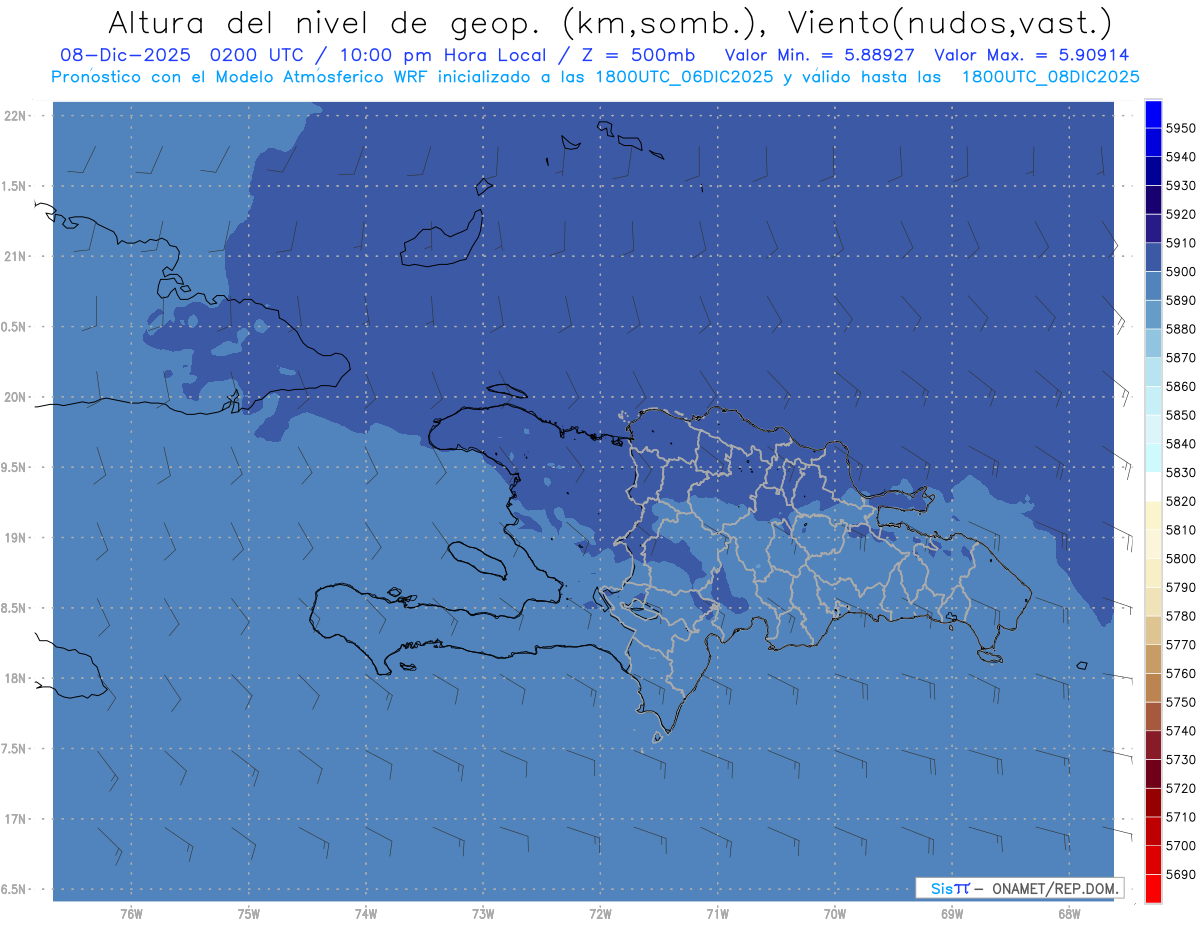The width and height of the screenshot is (1200, 927).
Task: Click the 5840 colorbar value
Action: point(1181,444)
